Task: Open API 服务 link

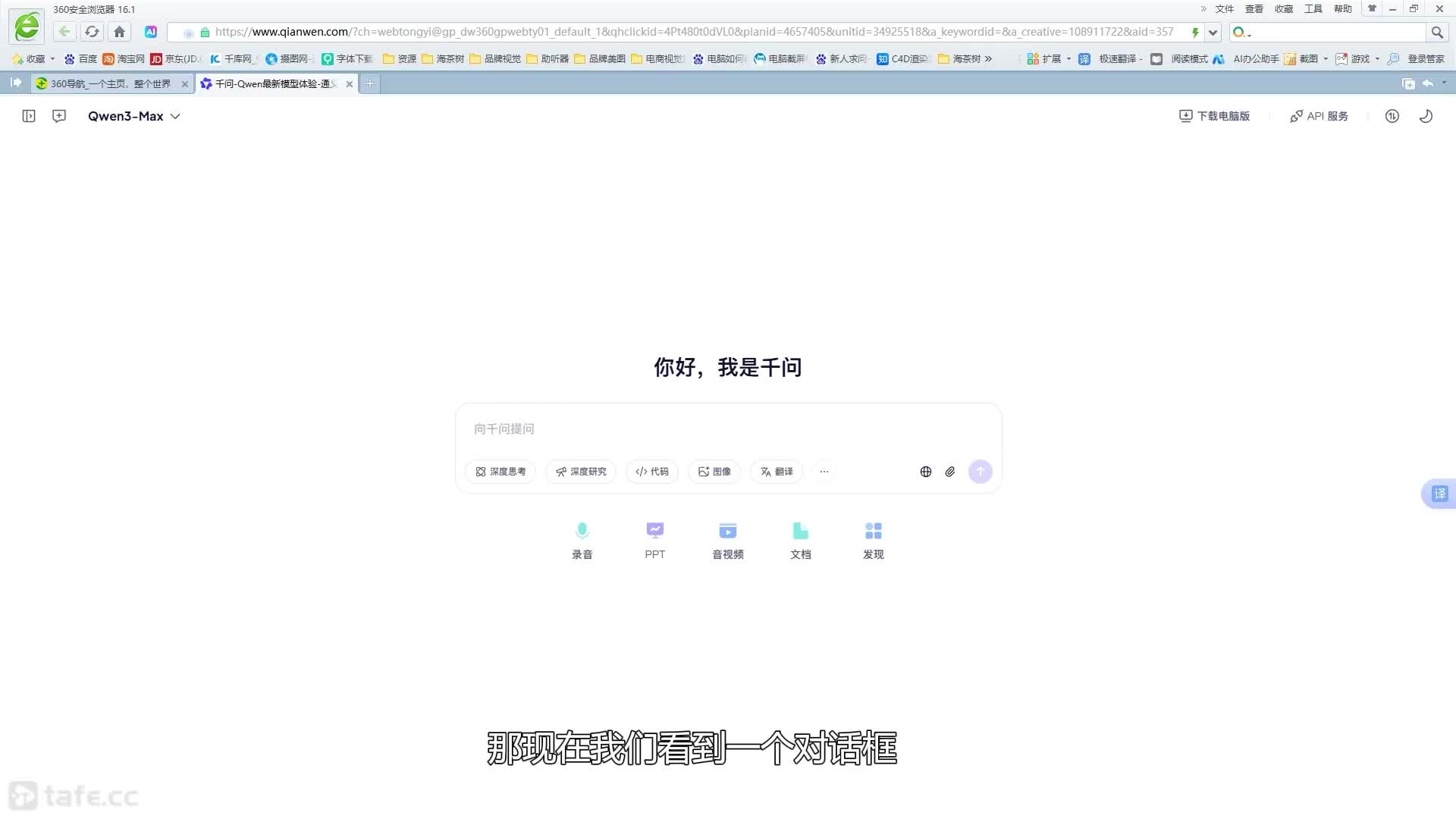Action: tap(1319, 116)
